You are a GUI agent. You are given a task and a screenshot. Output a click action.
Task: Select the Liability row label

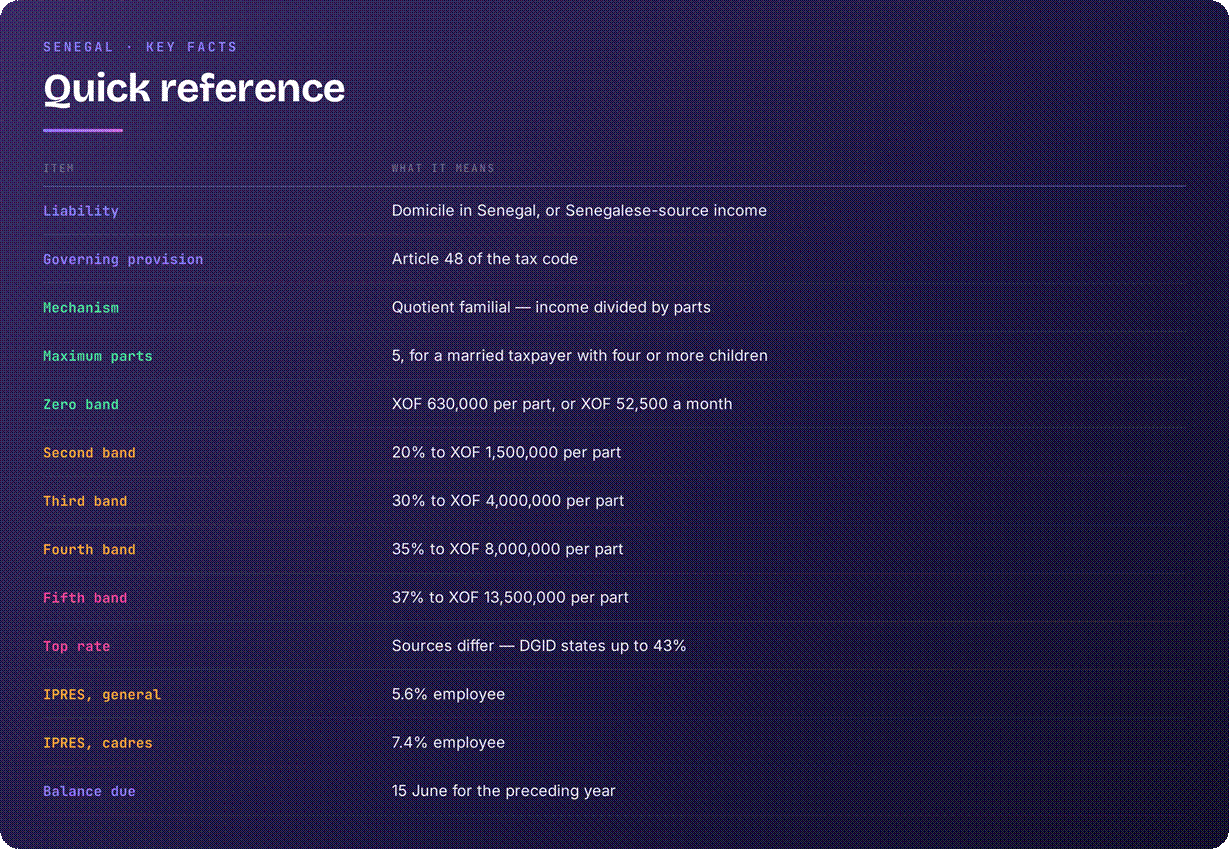[81, 211]
